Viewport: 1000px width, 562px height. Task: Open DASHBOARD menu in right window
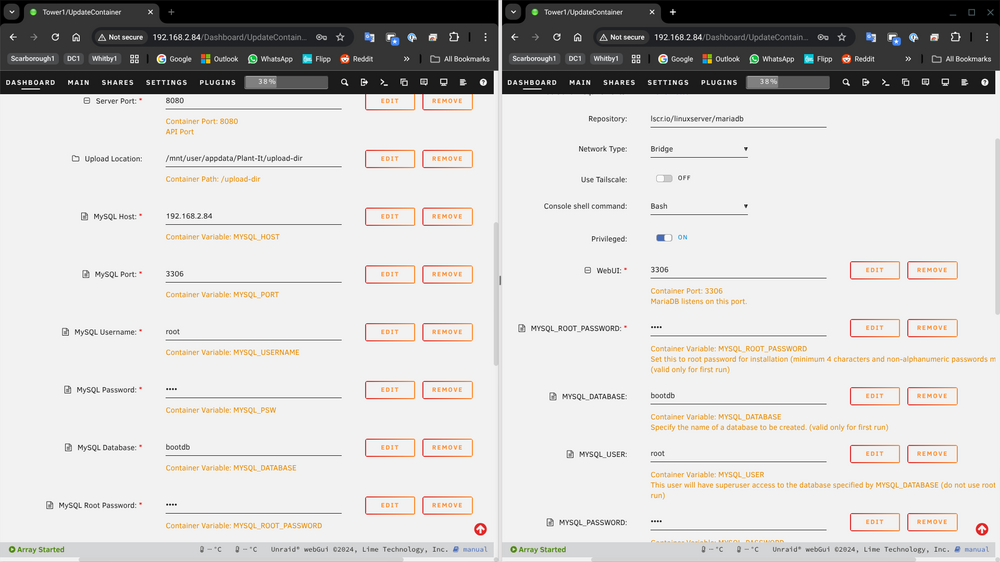point(532,82)
